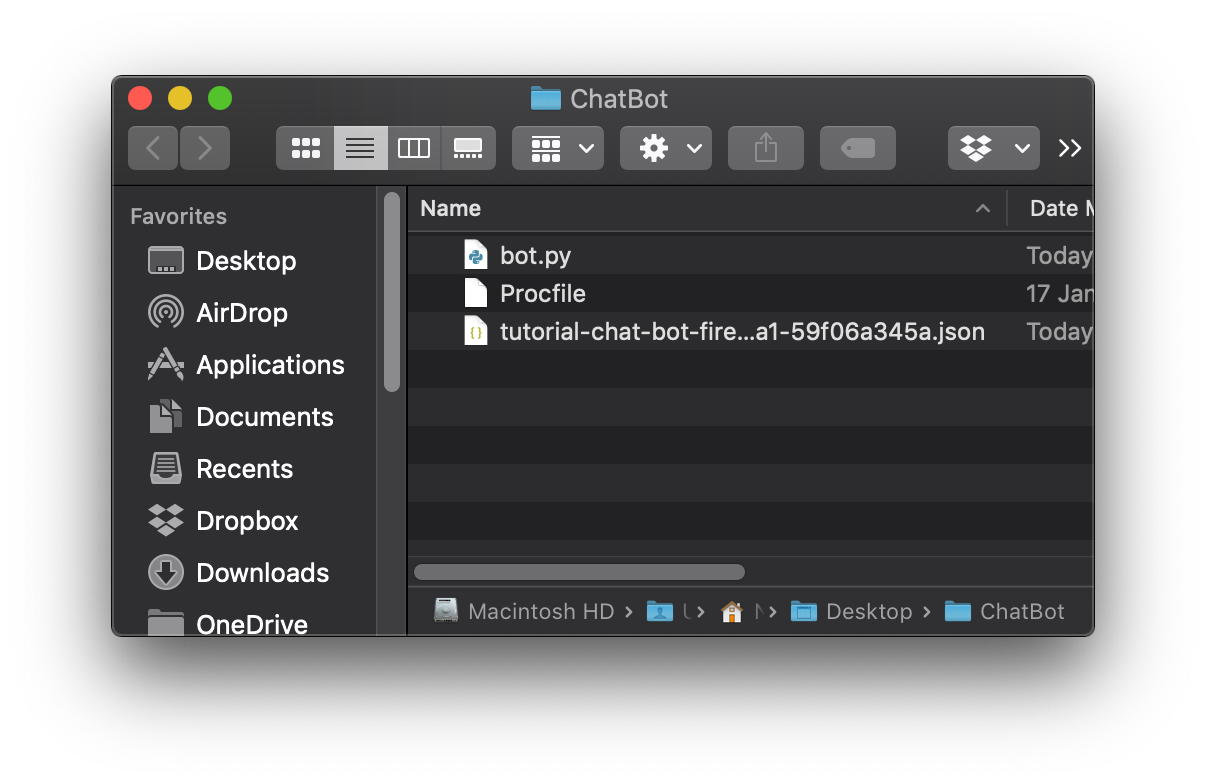
Task: Keep list view mode selected
Action: click(360, 147)
